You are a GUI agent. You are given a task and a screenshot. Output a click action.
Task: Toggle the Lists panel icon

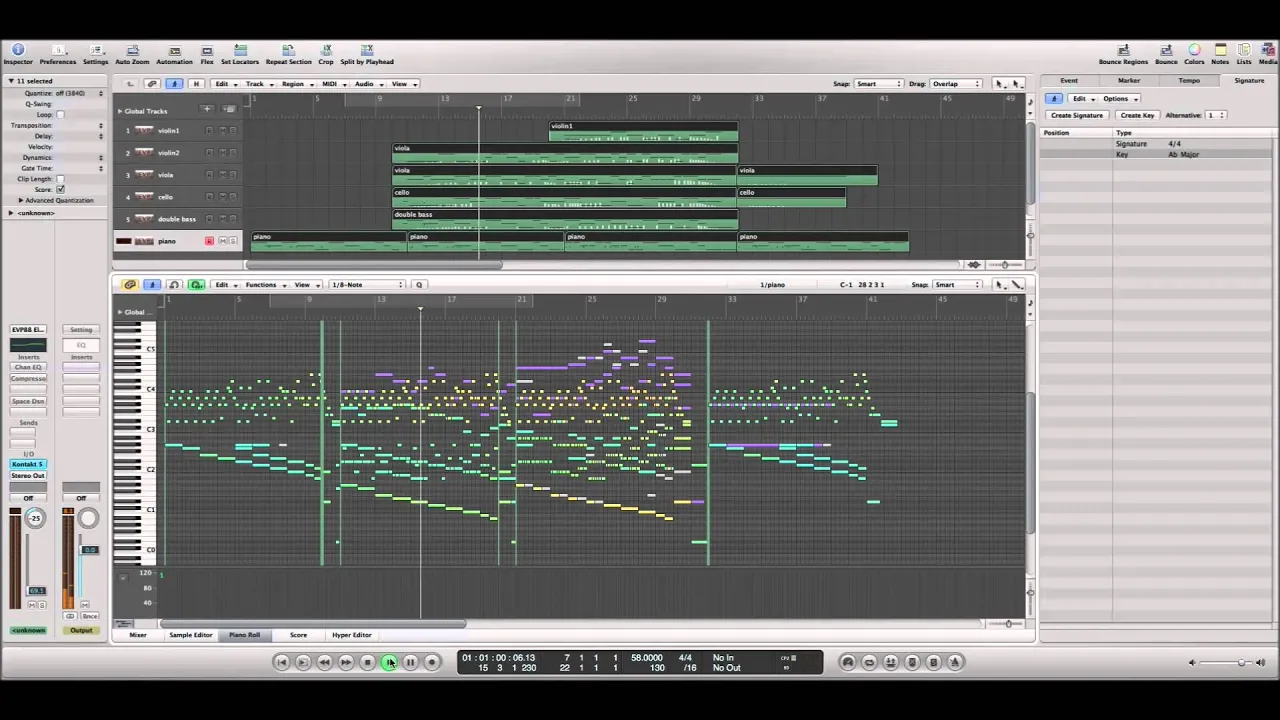click(x=1244, y=54)
